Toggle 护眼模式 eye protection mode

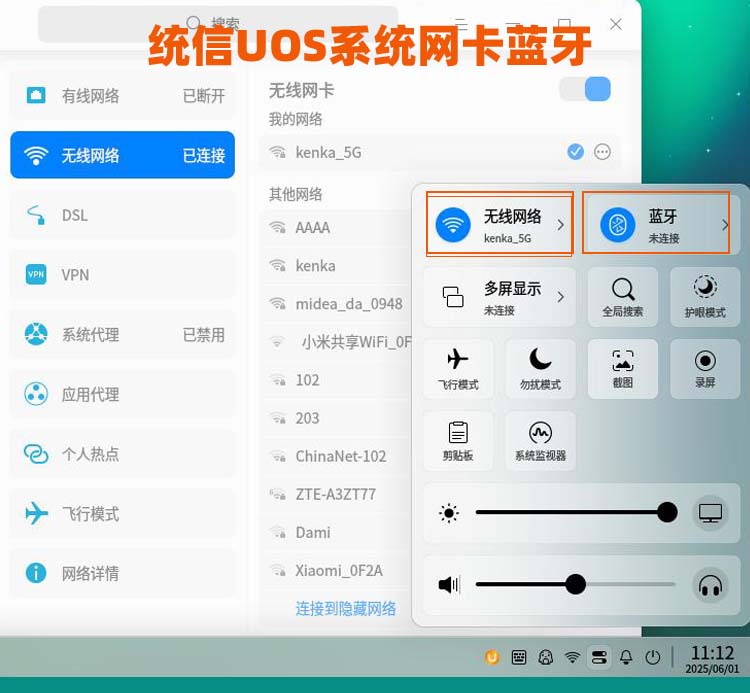705,297
